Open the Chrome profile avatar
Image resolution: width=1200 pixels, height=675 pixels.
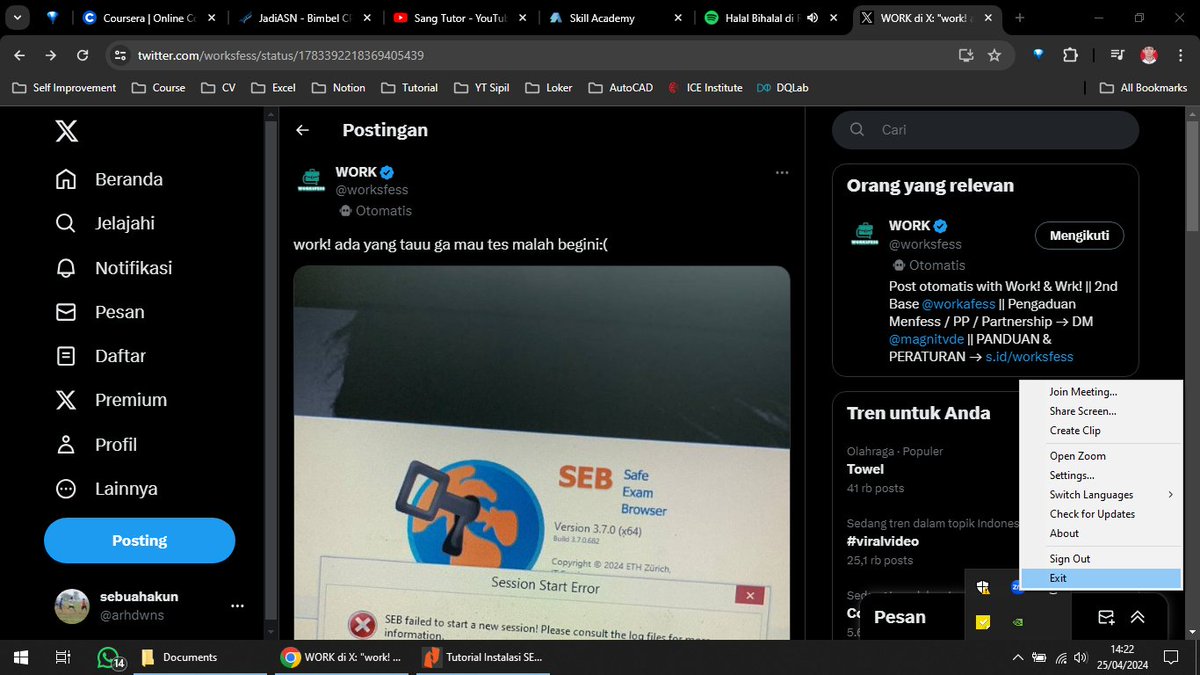[x=1149, y=55]
